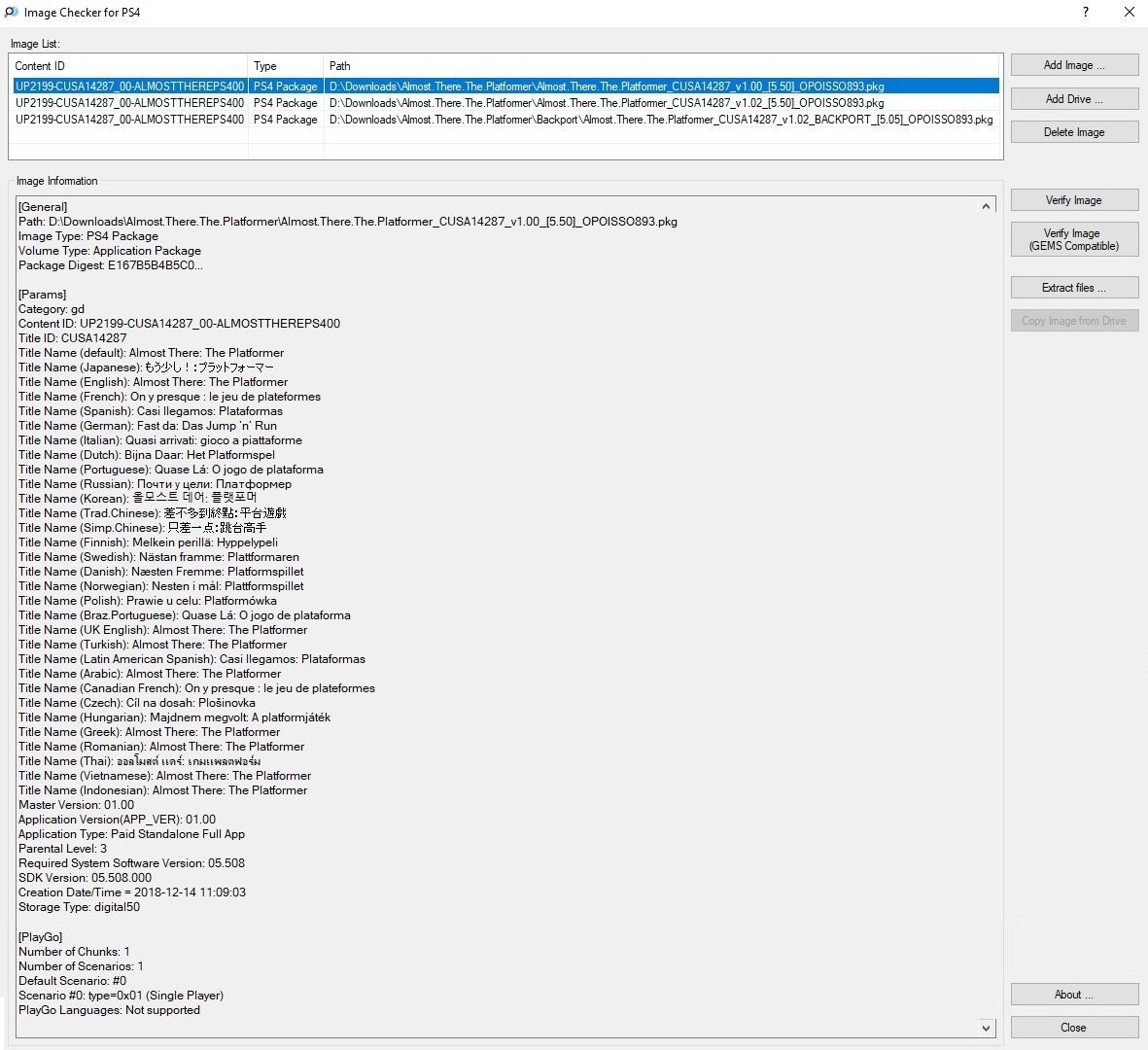Select the v1.02 BACKPORT [5.05] package row
This screenshot has width=1148, height=1050.
[505, 120]
